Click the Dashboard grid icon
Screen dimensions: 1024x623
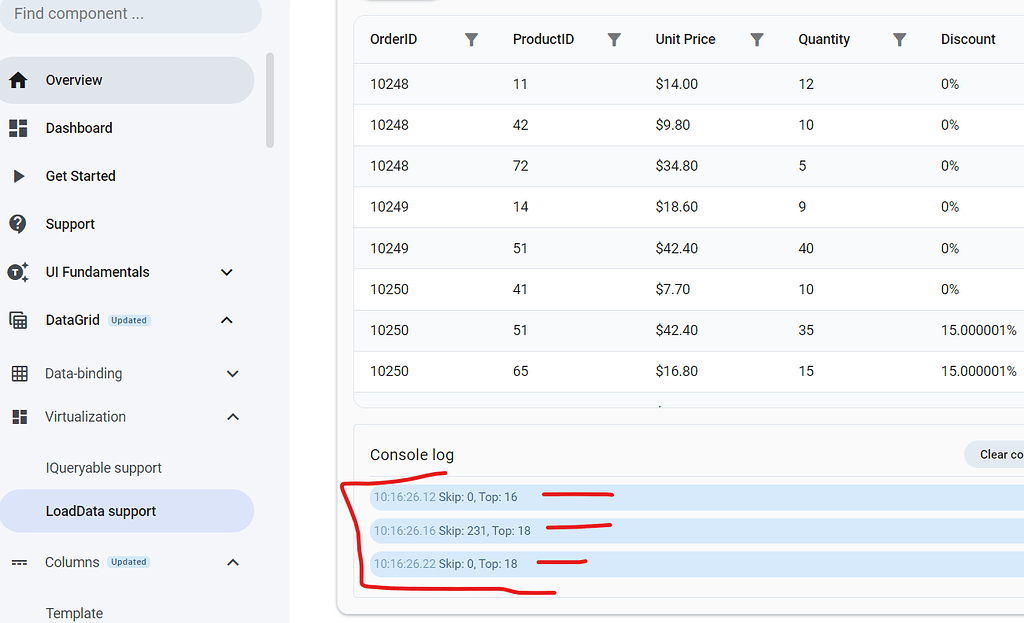point(18,128)
